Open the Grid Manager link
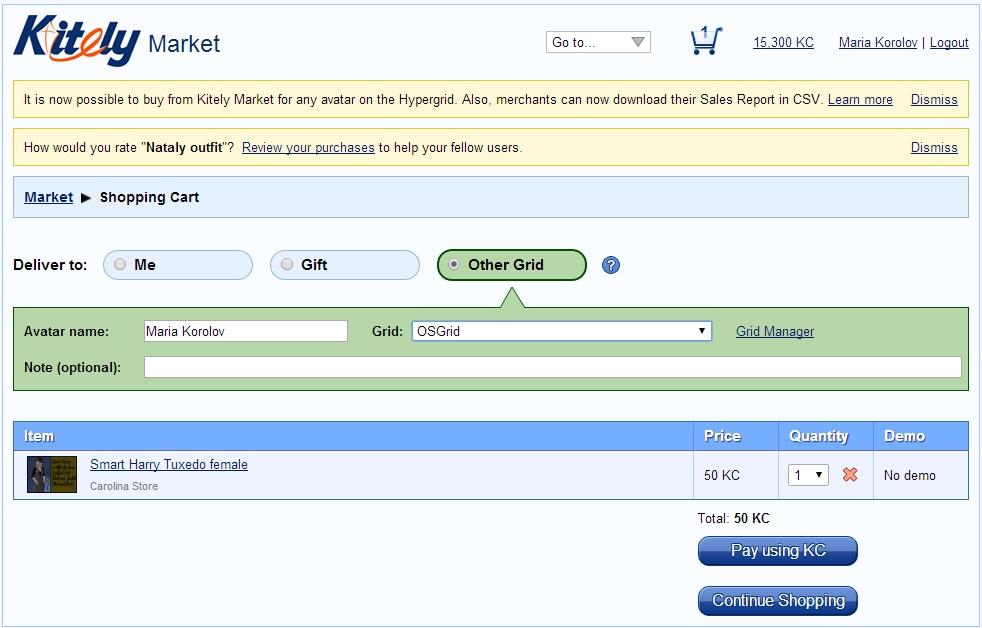The height and width of the screenshot is (628, 982). pos(775,331)
